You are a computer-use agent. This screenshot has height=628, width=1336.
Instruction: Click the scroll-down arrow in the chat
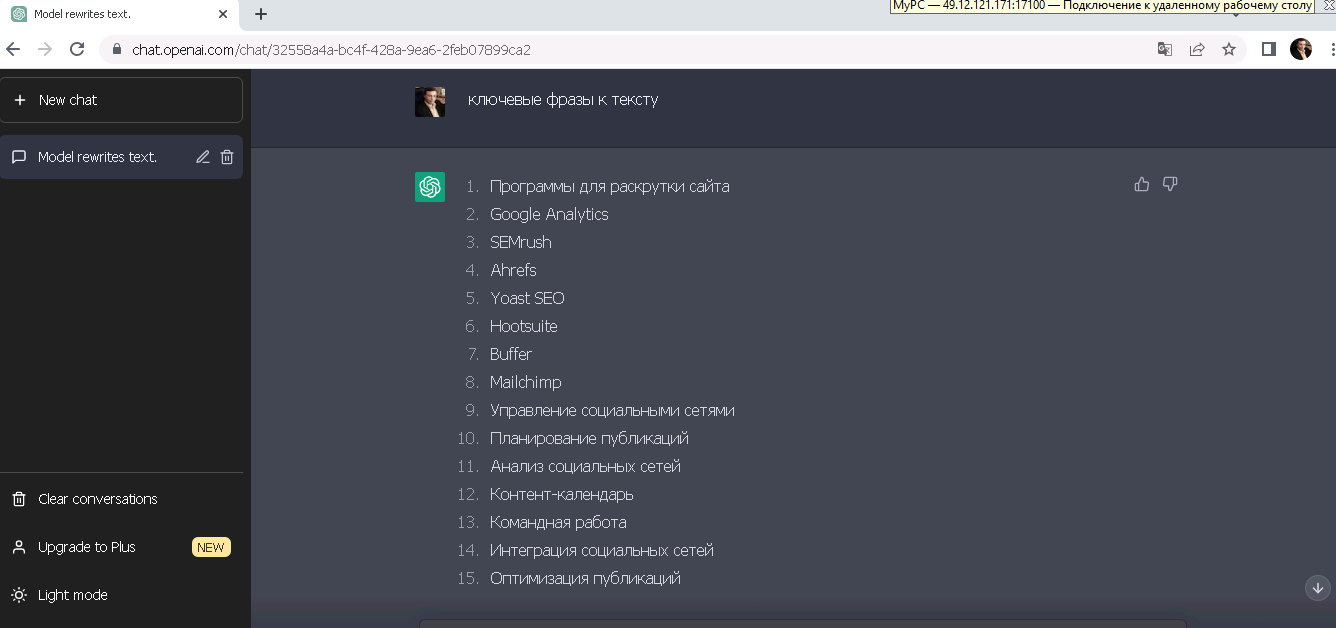[1317, 588]
